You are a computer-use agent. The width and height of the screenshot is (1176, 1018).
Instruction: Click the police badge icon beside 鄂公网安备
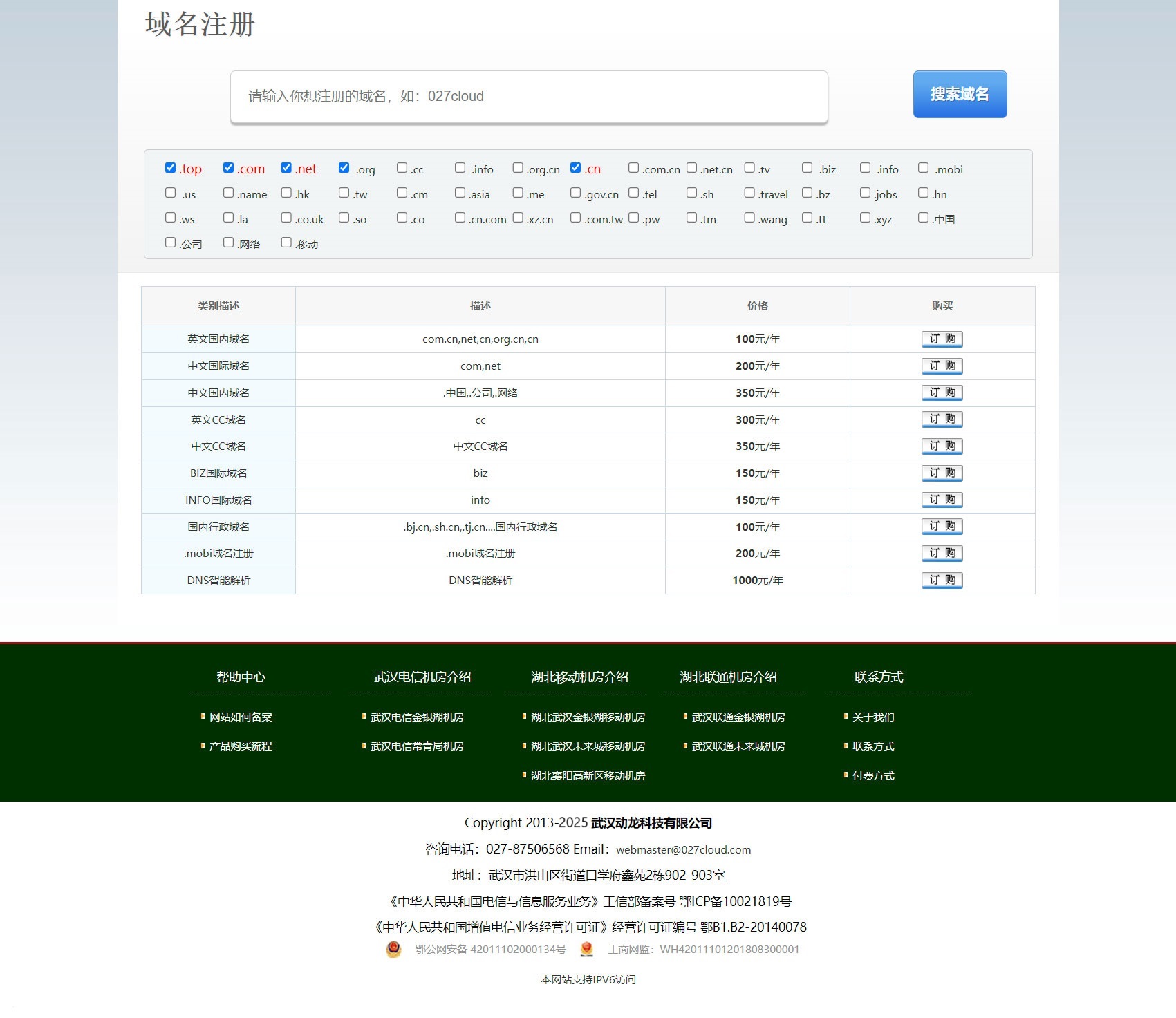(393, 950)
